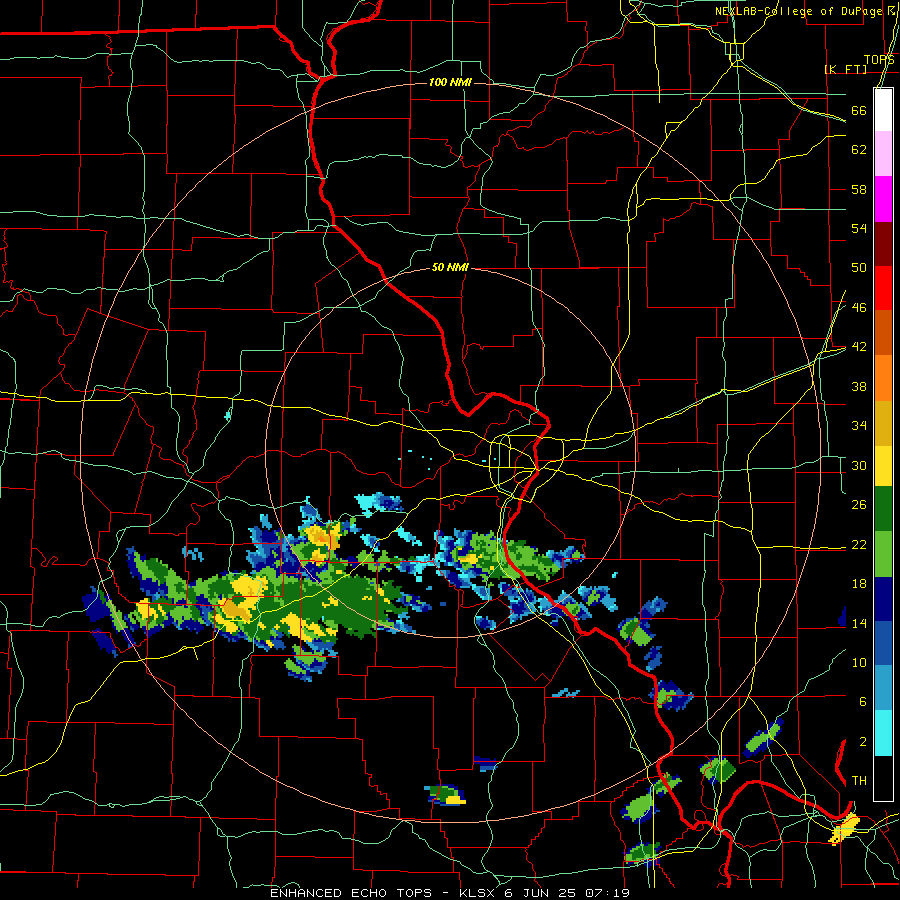Click the '46' legend value
900x900 pixels.
coord(859,308)
